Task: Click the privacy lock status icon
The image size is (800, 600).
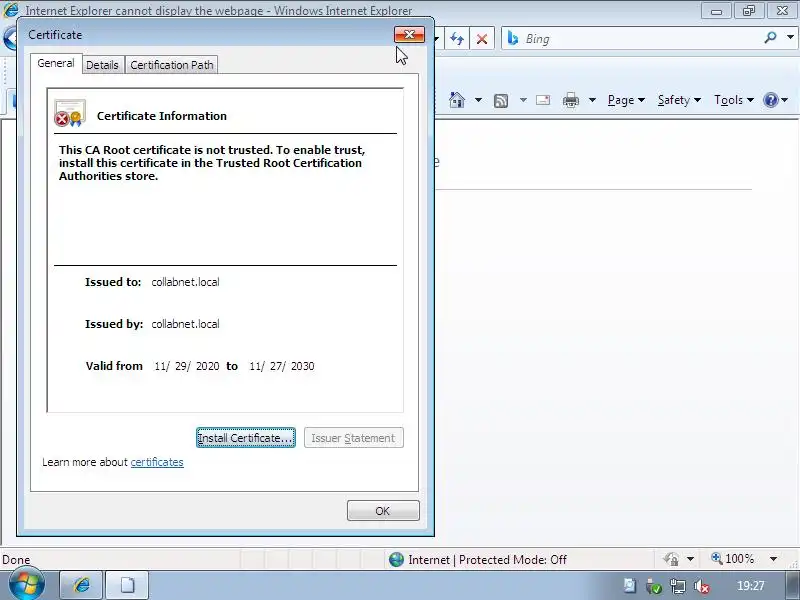Action: click(x=671, y=560)
